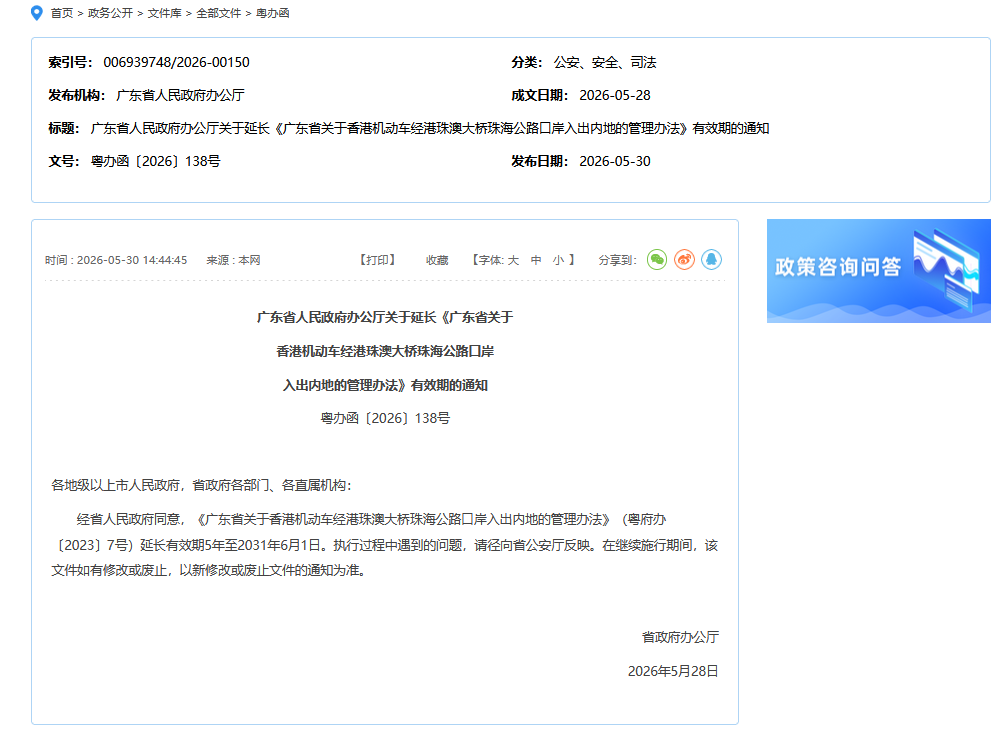This screenshot has width=995, height=735.
Task: Go to 首页 in breadcrumb
Action: tap(62, 13)
